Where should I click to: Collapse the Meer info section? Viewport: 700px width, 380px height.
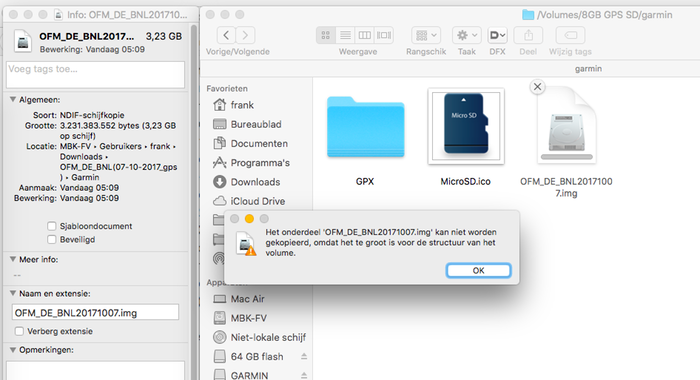[13, 259]
